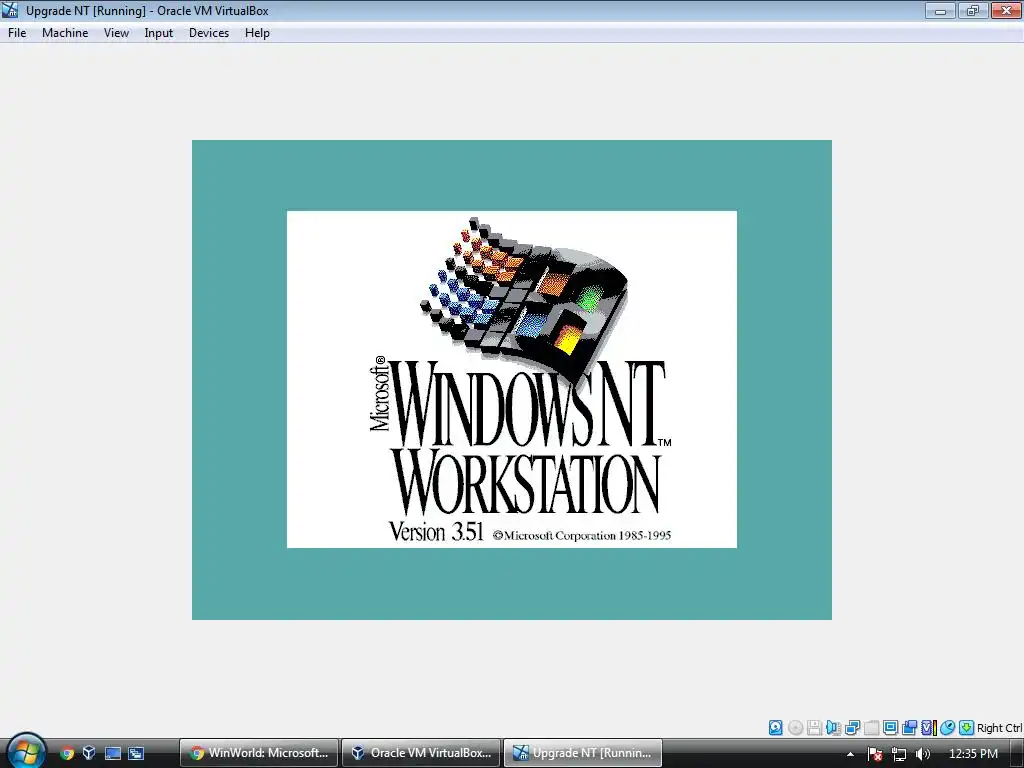Click the optical disc drive indicator
The width and height of the screenshot is (1024, 768).
point(795,728)
